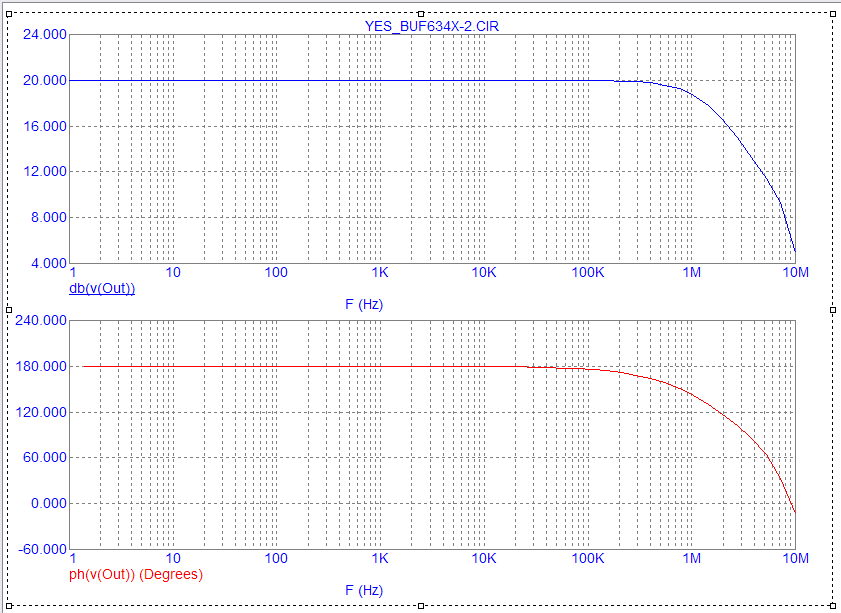Image resolution: width=841 pixels, height=613 pixels.
Task: Click the F (Hz) label under the phase plot
Action: 364,590
